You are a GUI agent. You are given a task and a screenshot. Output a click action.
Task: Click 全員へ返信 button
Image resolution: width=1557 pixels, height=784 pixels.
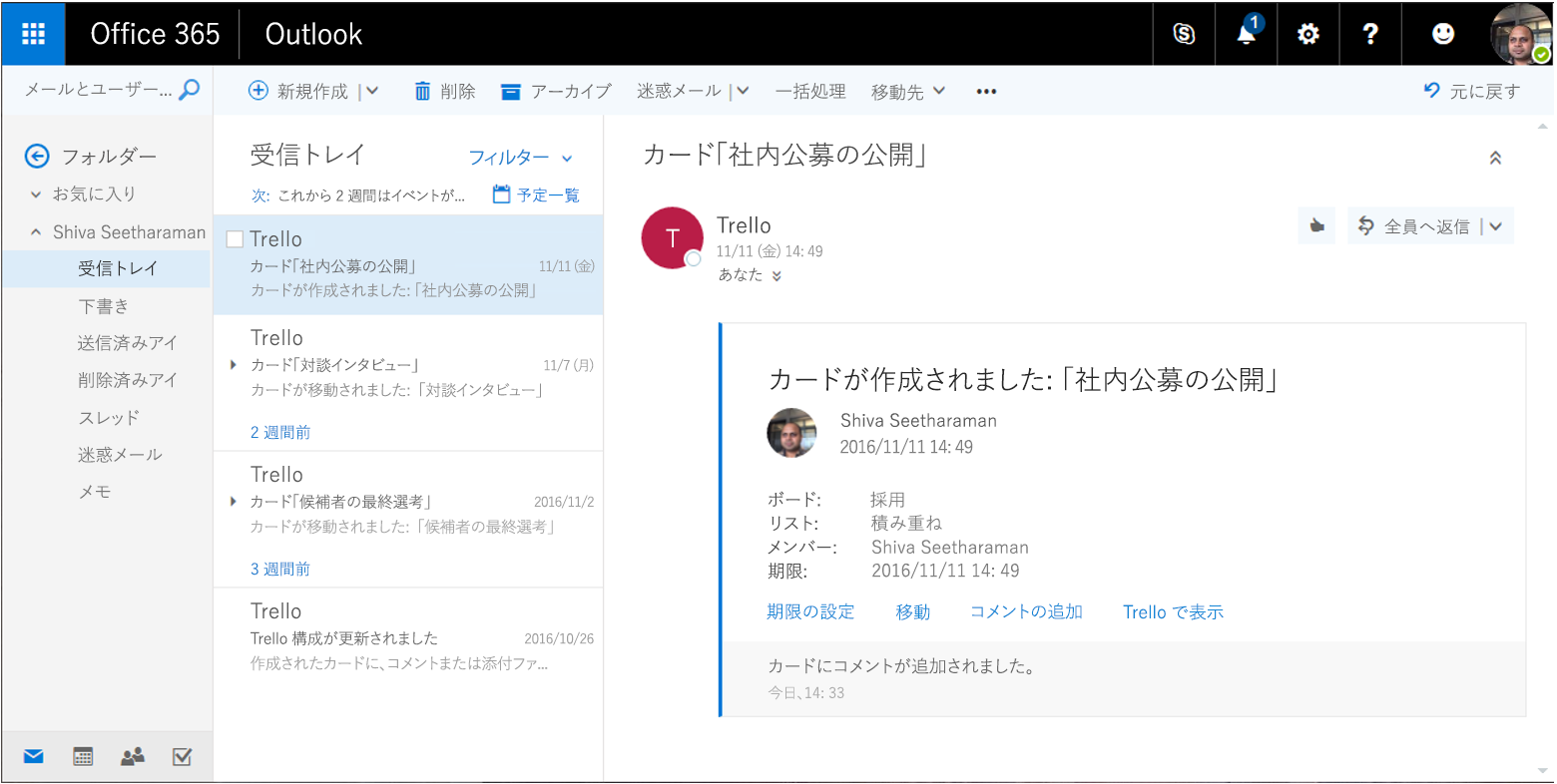[1414, 226]
